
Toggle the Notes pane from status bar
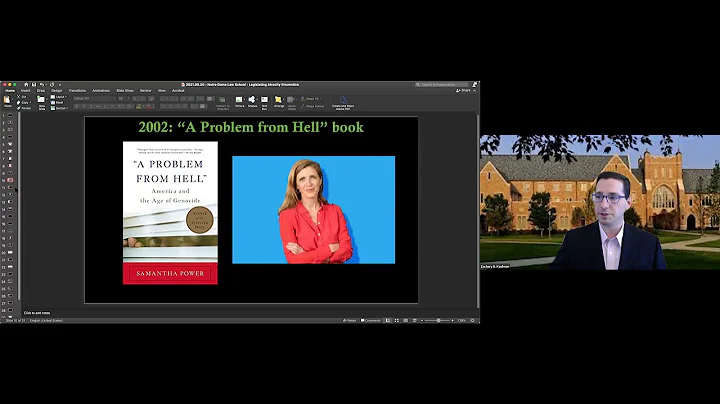tap(349, 320)
